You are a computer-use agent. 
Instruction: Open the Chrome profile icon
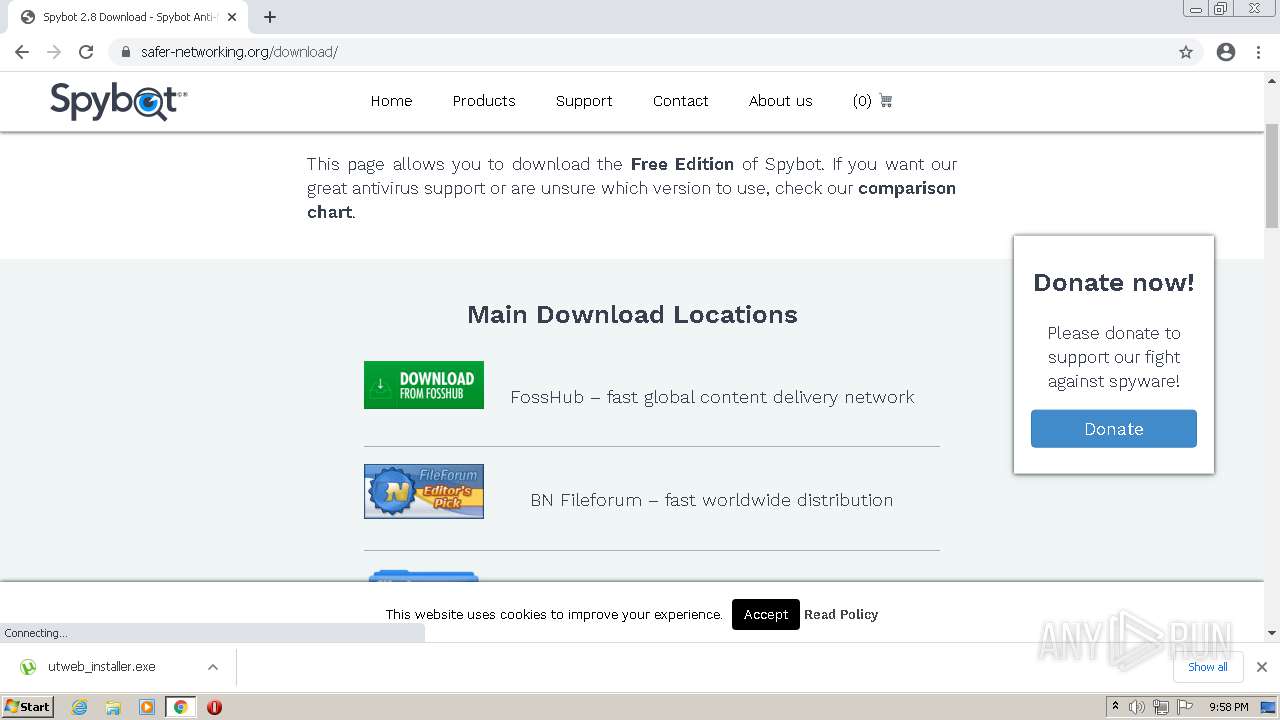coord(1226,52)
